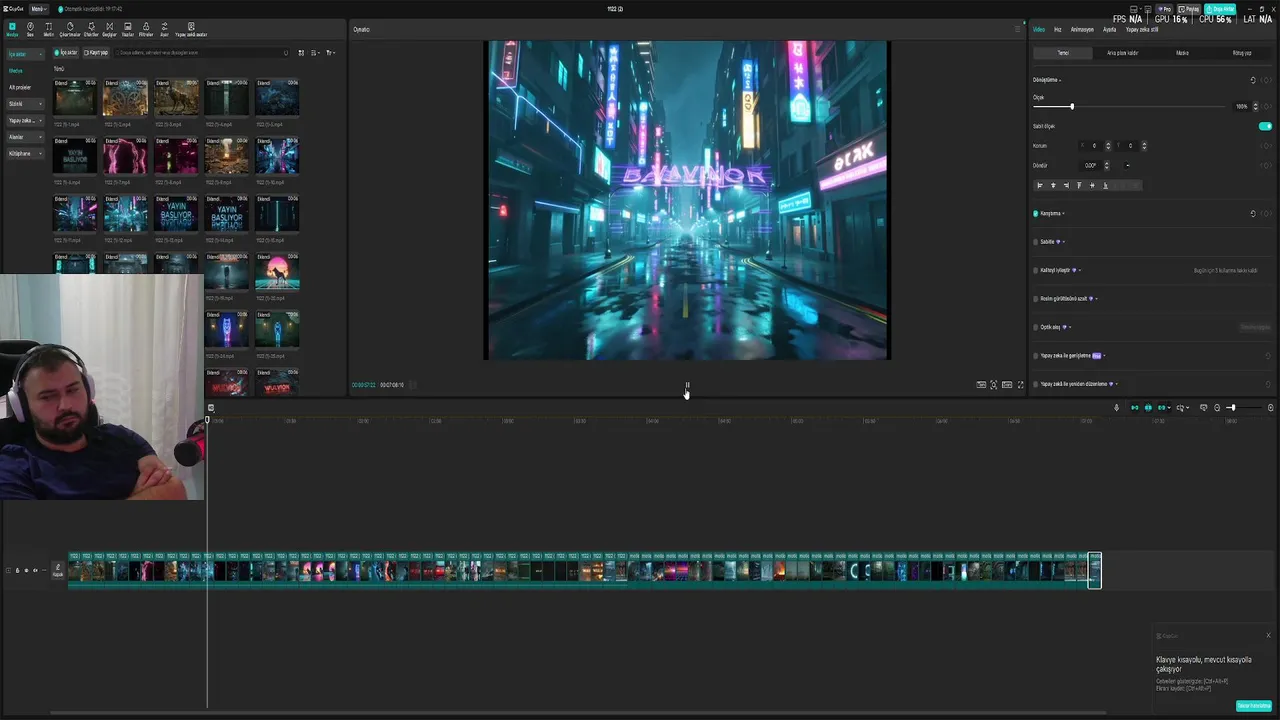Expand the İçe aktar sidebar dropdown
This screenshot has width=1280, height=720.
point(24,54)
